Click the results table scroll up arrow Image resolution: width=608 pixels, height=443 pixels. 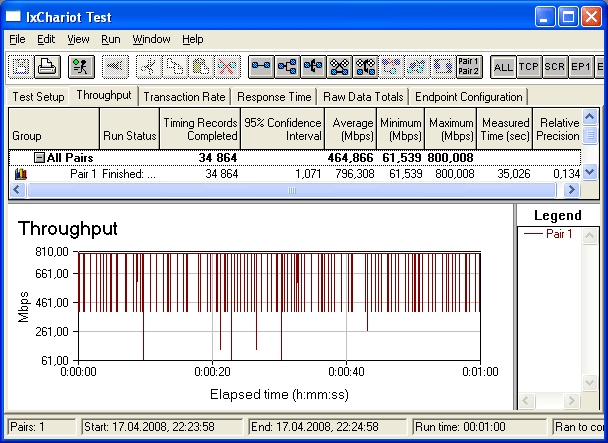590,116
